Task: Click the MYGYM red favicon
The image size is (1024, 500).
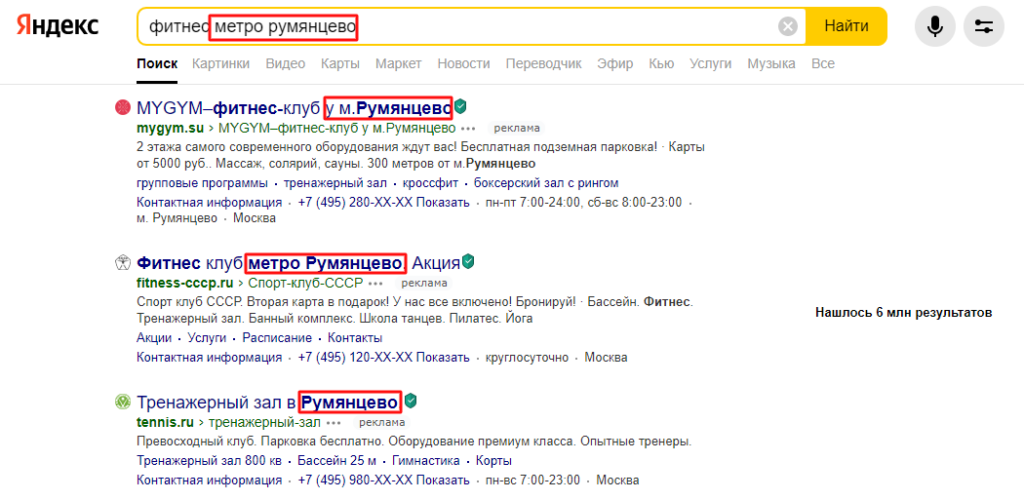Action: pyautogui.click(x=122, y=107)
